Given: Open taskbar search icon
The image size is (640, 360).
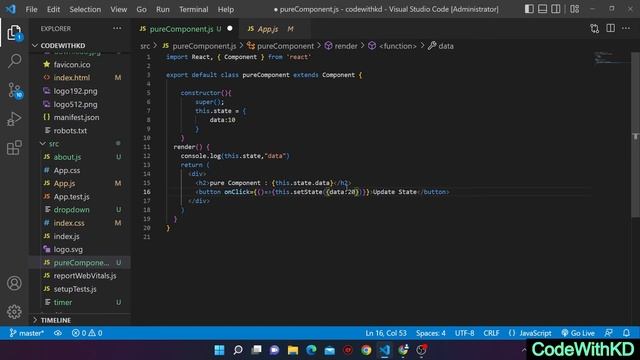Looking at the screenshot, I should 238,350.
